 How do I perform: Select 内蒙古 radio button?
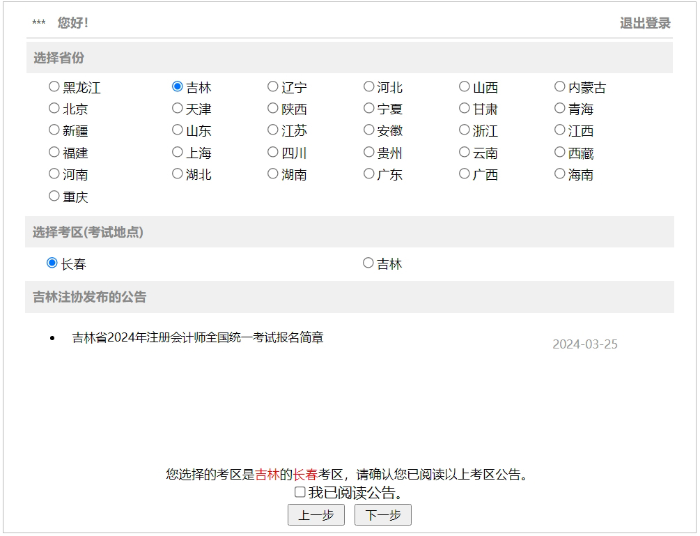click(x=560, y=87)
